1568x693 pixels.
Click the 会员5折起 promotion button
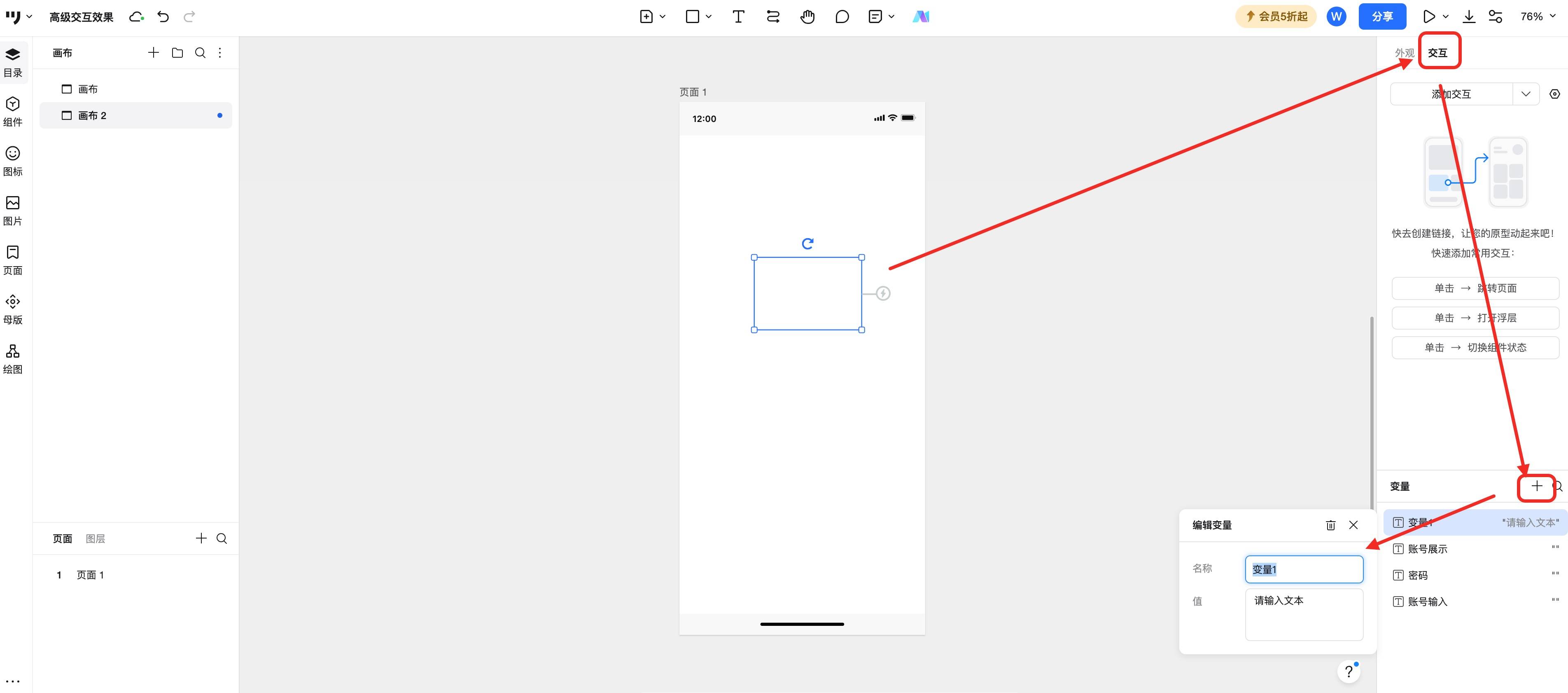(x=1275, y=16)
